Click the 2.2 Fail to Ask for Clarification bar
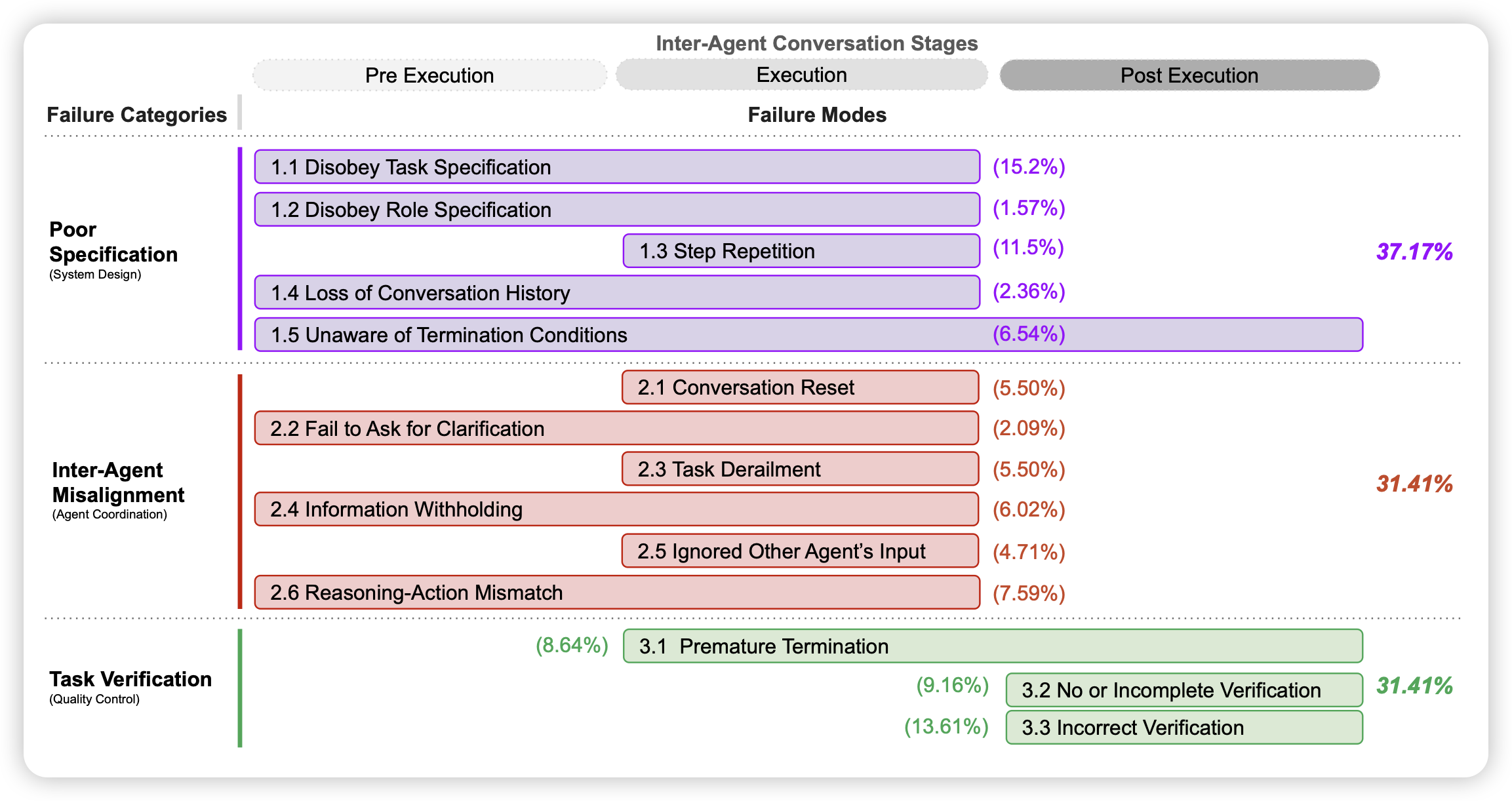This screenshot has width=1512, height=801. [x=616, y=429]
